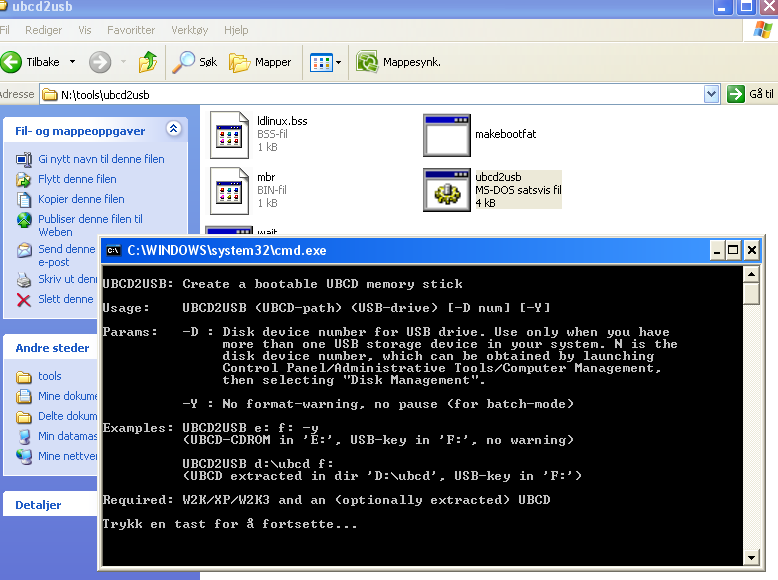Click the ldlinux.bss file name label

pyautogui.click(x=282, y=121)
